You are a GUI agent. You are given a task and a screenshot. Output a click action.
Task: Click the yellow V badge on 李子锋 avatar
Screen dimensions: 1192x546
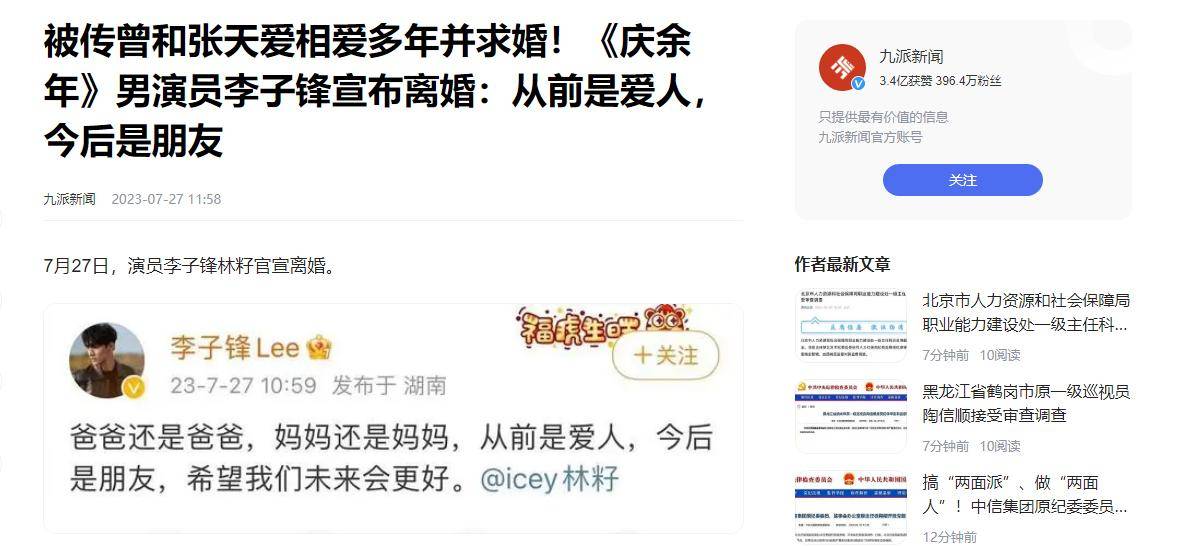click(134, 389)
